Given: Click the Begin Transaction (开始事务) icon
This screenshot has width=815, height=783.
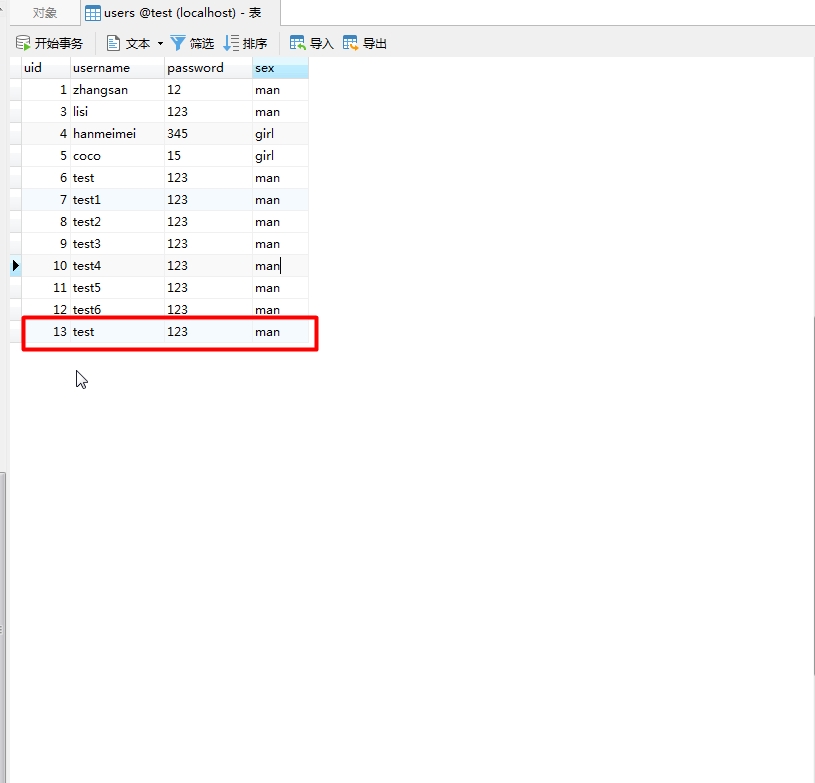Looking at the screenshot, I should pos(23,43).
